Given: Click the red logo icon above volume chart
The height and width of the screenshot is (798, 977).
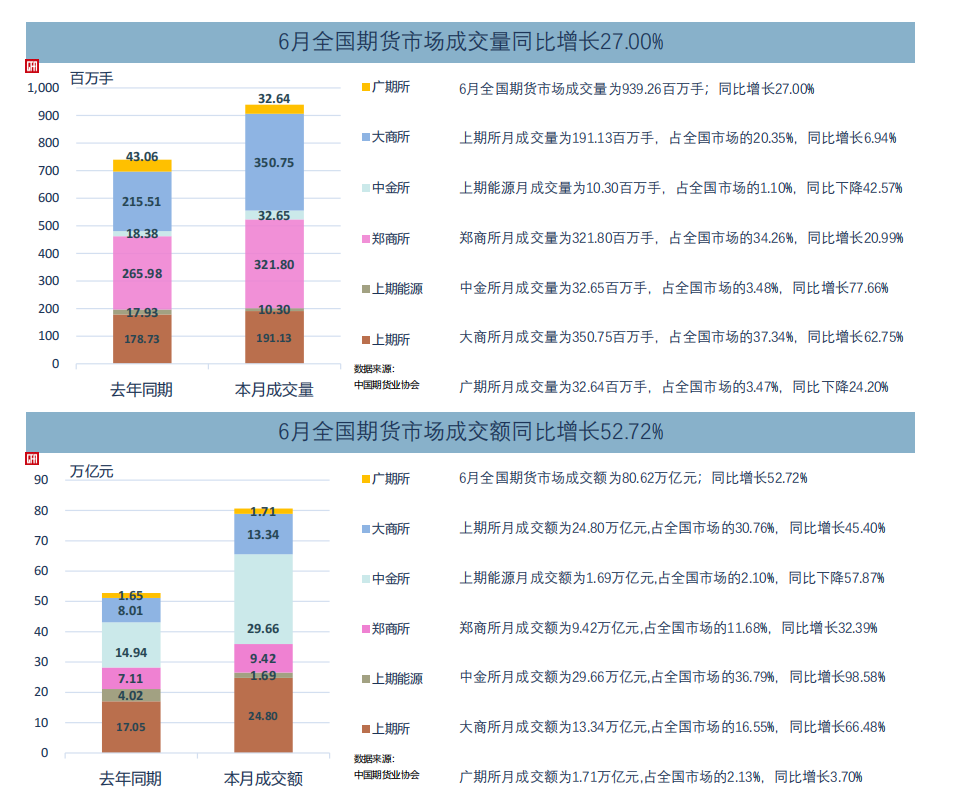Looking at the screenshot, I should pyautogui.click(x=32, y=65).
